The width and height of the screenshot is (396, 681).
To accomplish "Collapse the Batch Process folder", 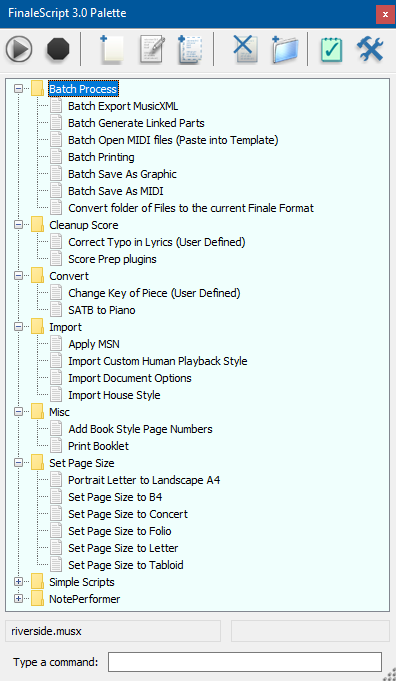I will point(18,89).
